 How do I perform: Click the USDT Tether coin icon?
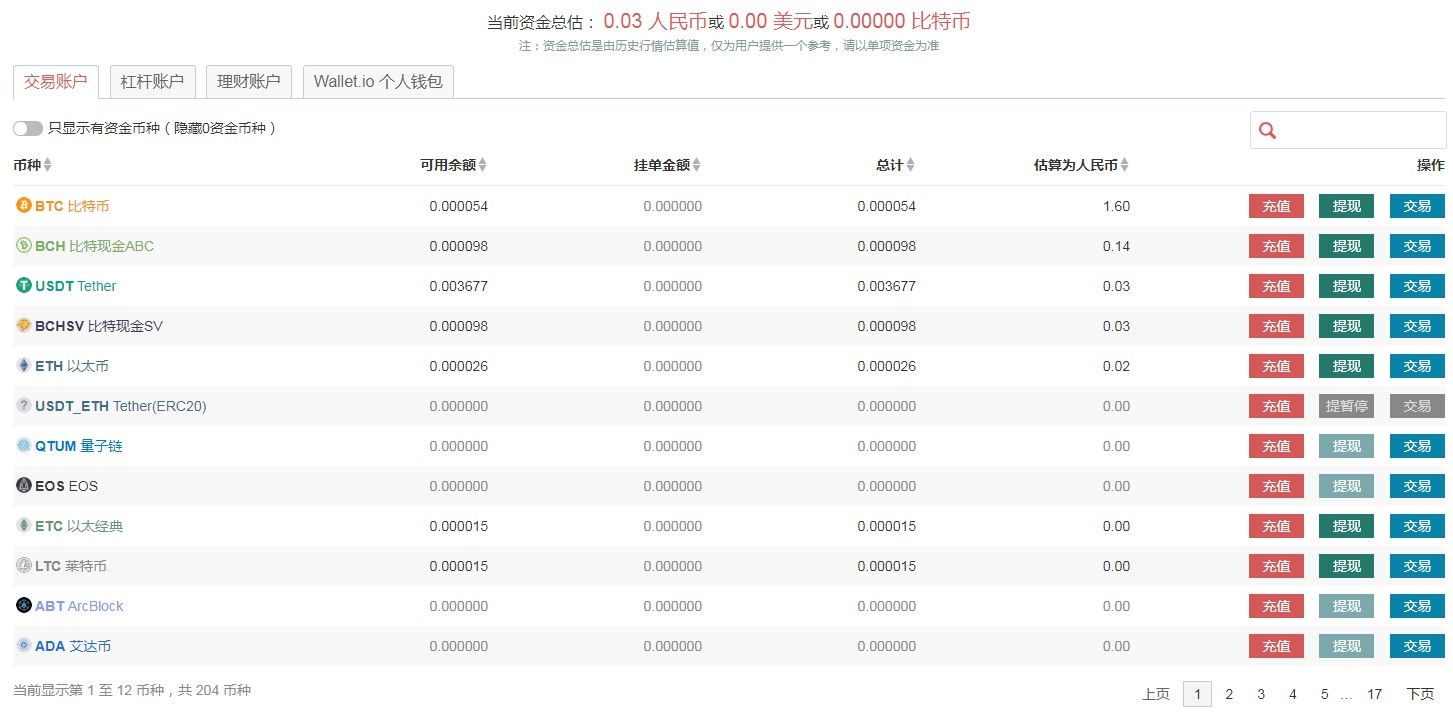(x=24, y=286)
